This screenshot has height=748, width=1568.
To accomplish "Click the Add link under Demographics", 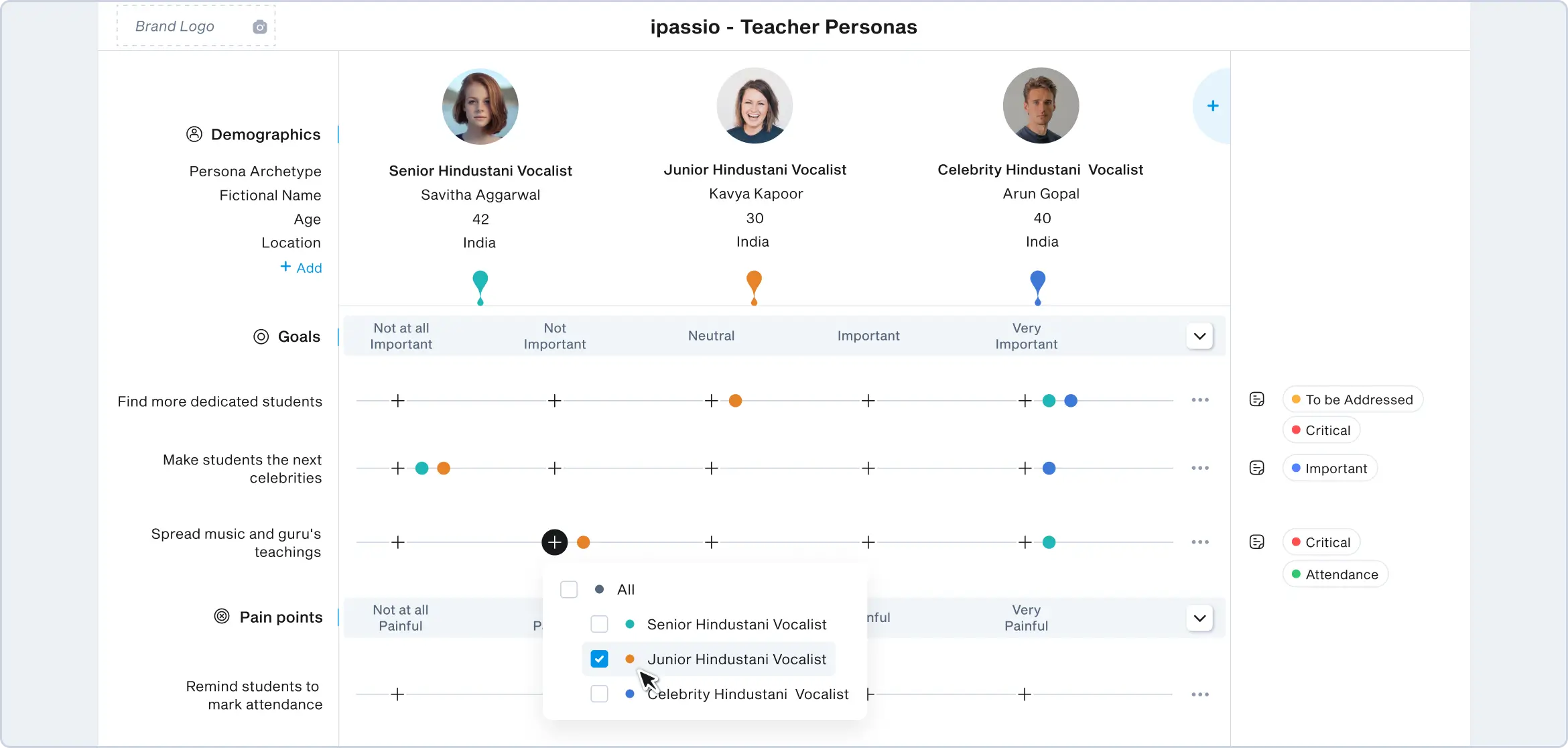I will [x=302, y=267].
